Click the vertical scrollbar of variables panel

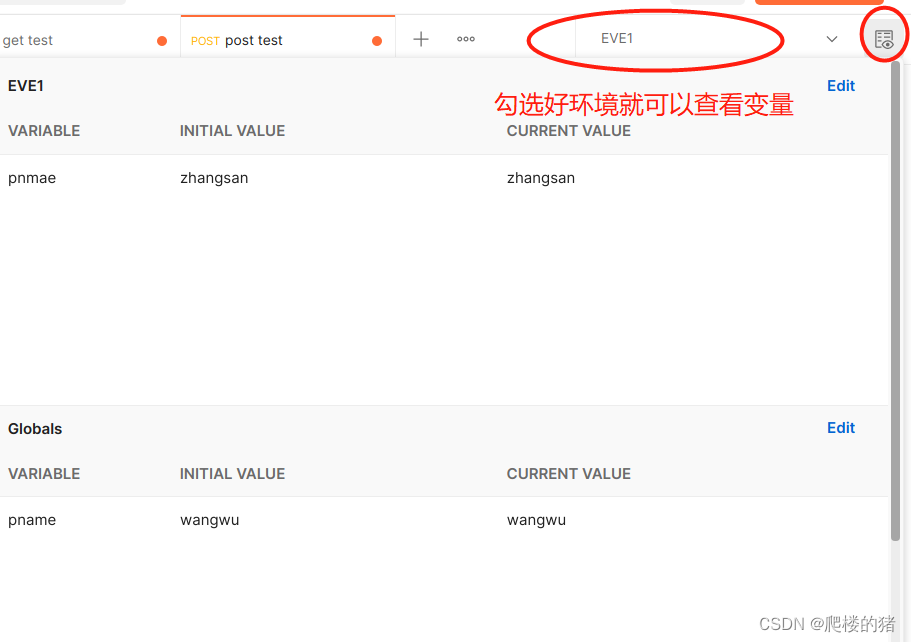click(895, 302)
